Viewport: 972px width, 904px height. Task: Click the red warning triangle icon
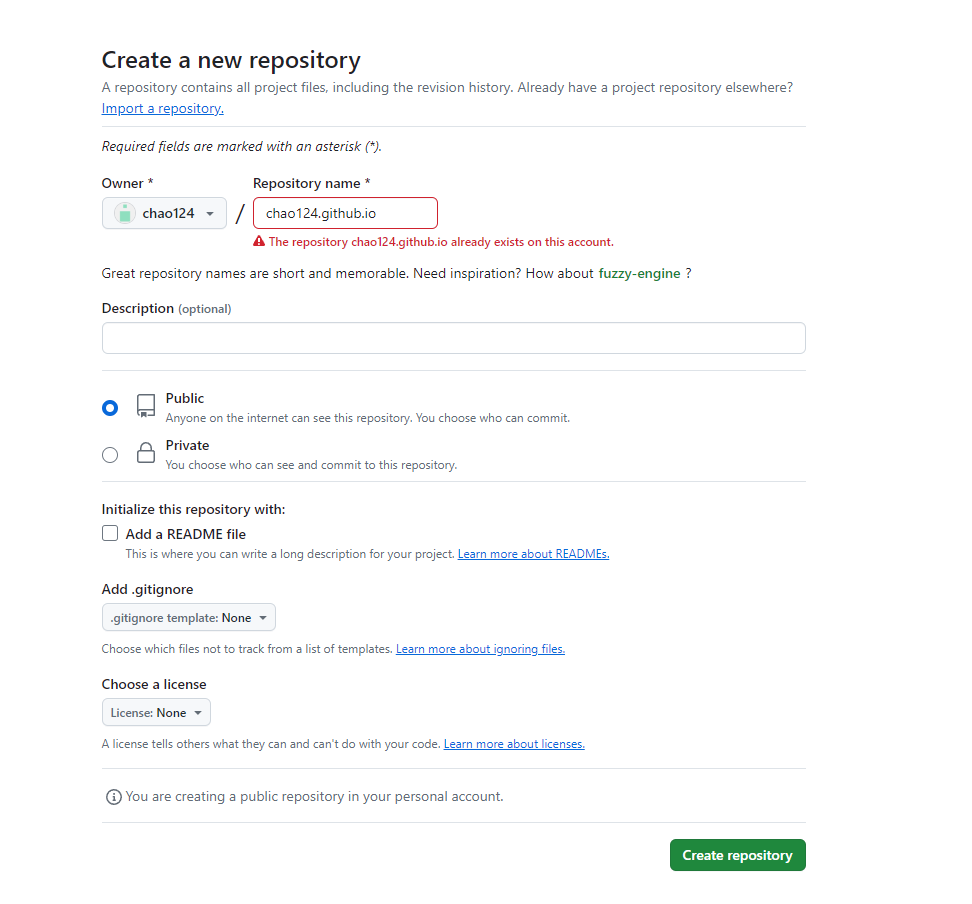coord(259,242)
